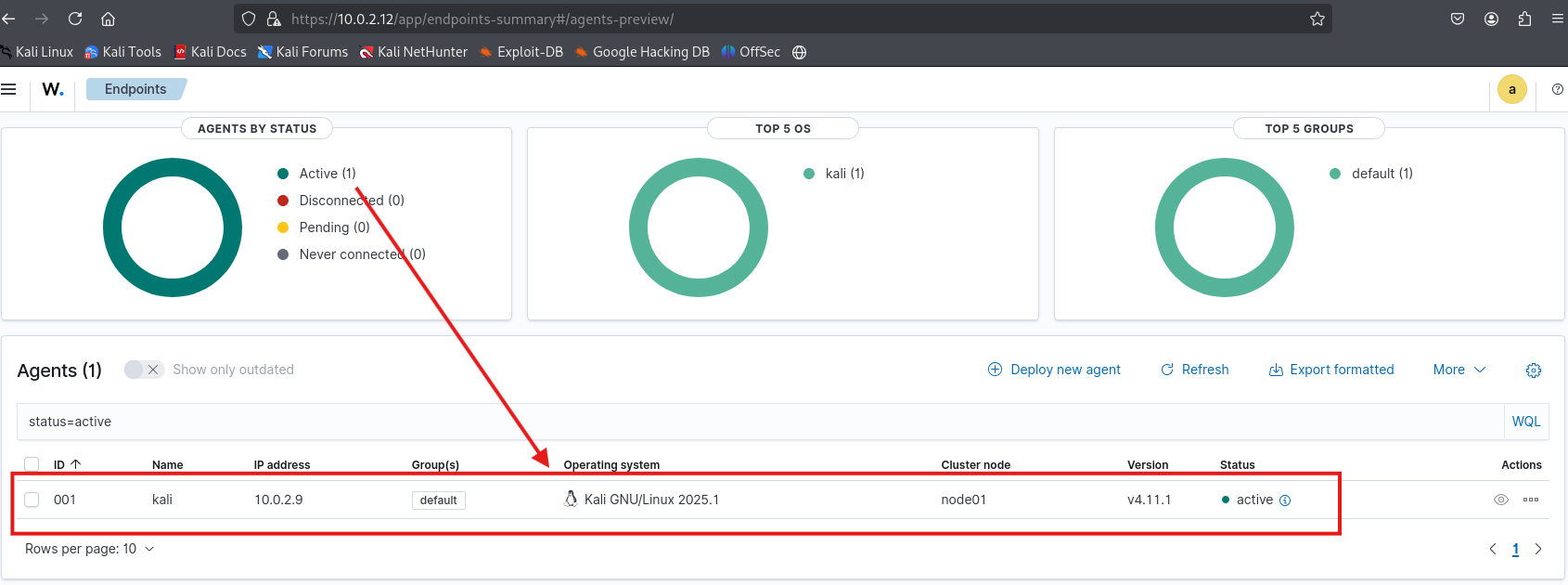Click the active status info icon

(x=1285, y=500)
